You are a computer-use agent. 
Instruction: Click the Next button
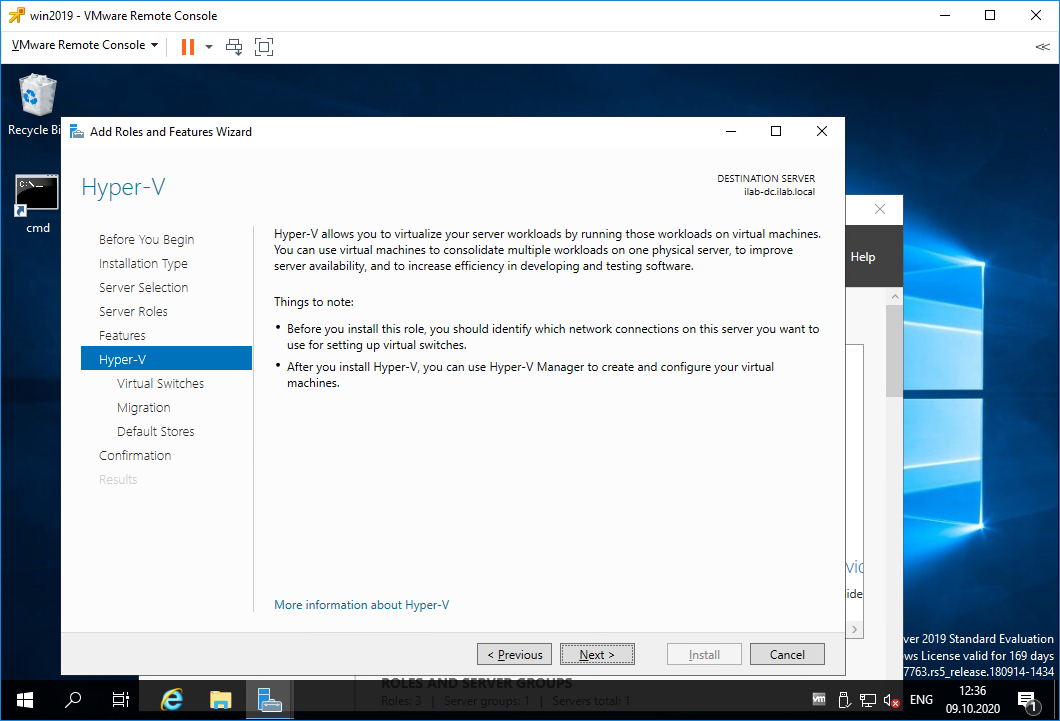597,654
